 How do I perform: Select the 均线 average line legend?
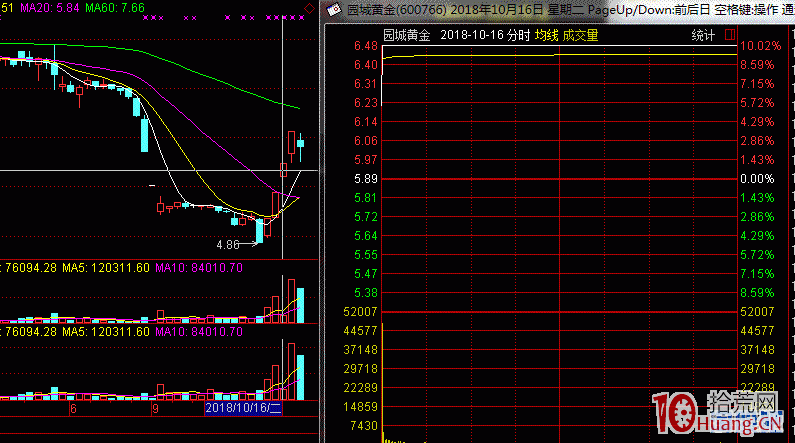click(547, 35)
